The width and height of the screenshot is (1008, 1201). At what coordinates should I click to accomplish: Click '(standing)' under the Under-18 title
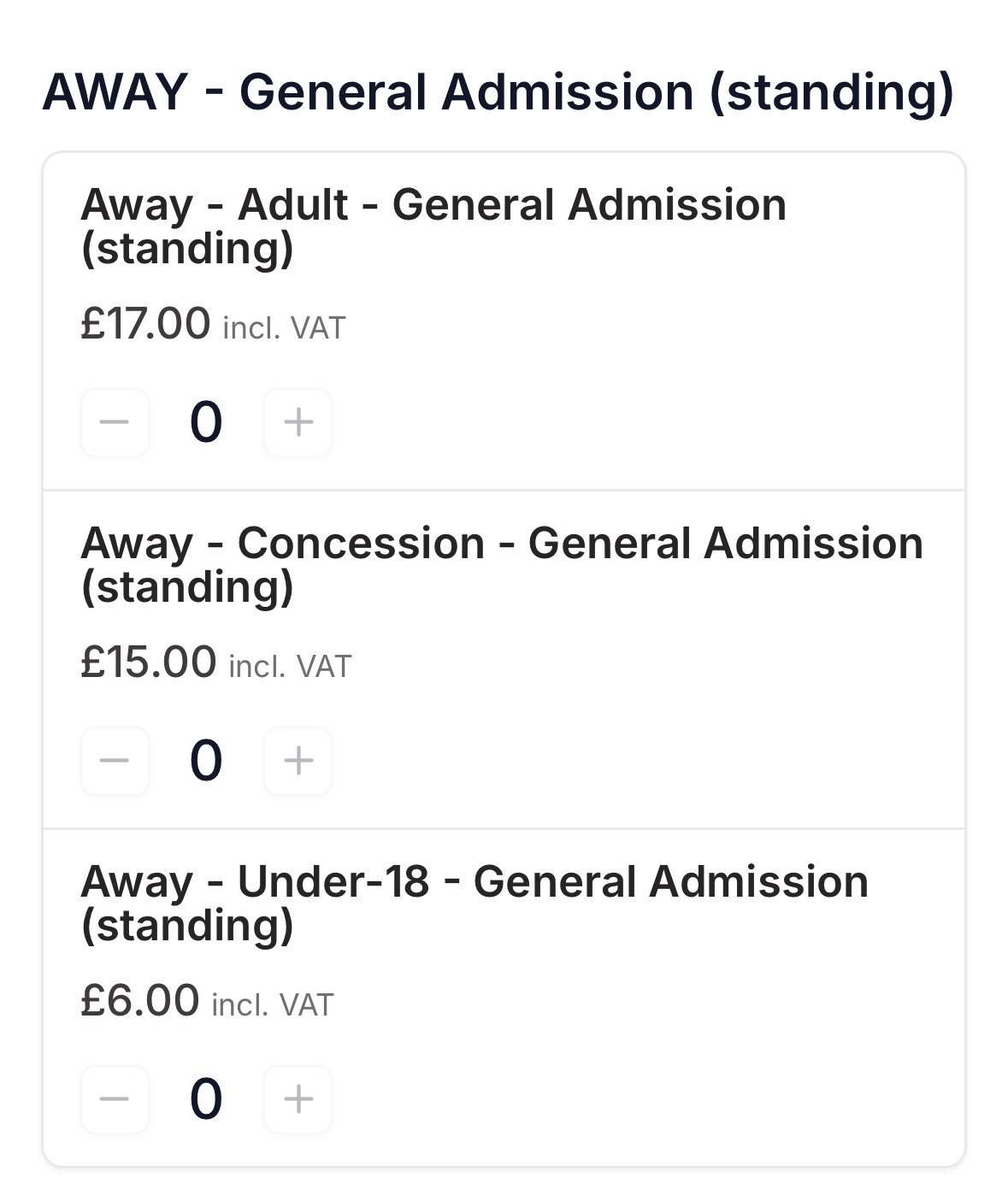(187, 926)
